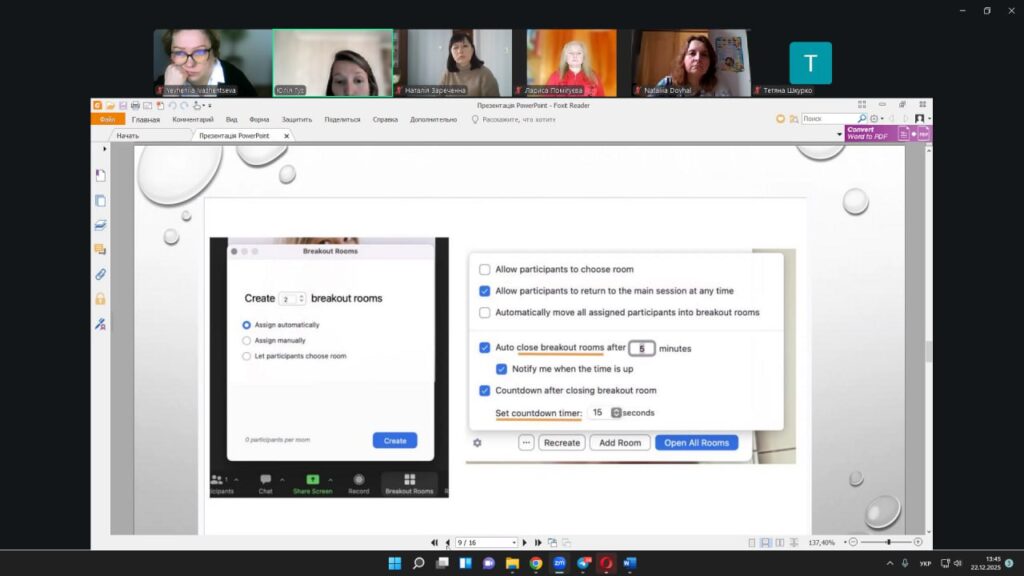Open the Pages thumbnails panel
1024x576 pixels.
point(100,200)
